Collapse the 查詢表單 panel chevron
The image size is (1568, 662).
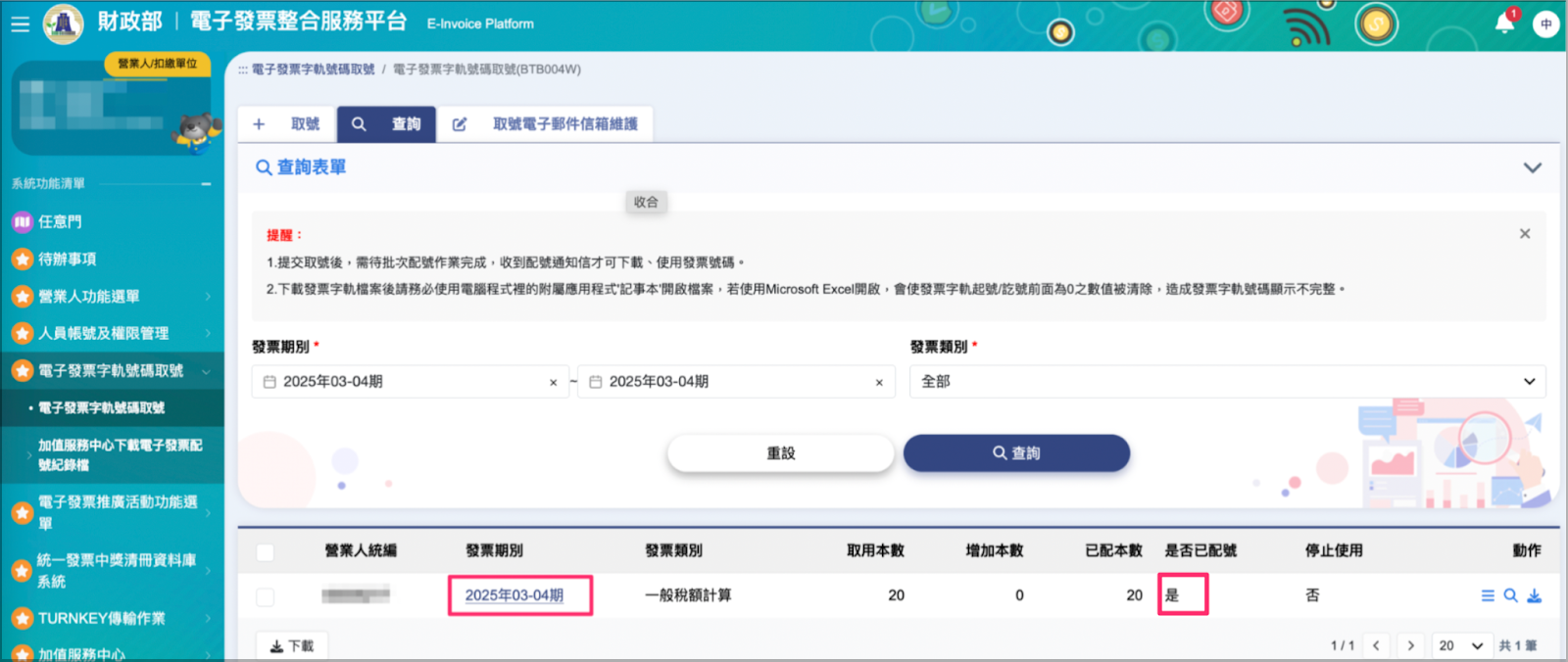point(1533,167)
